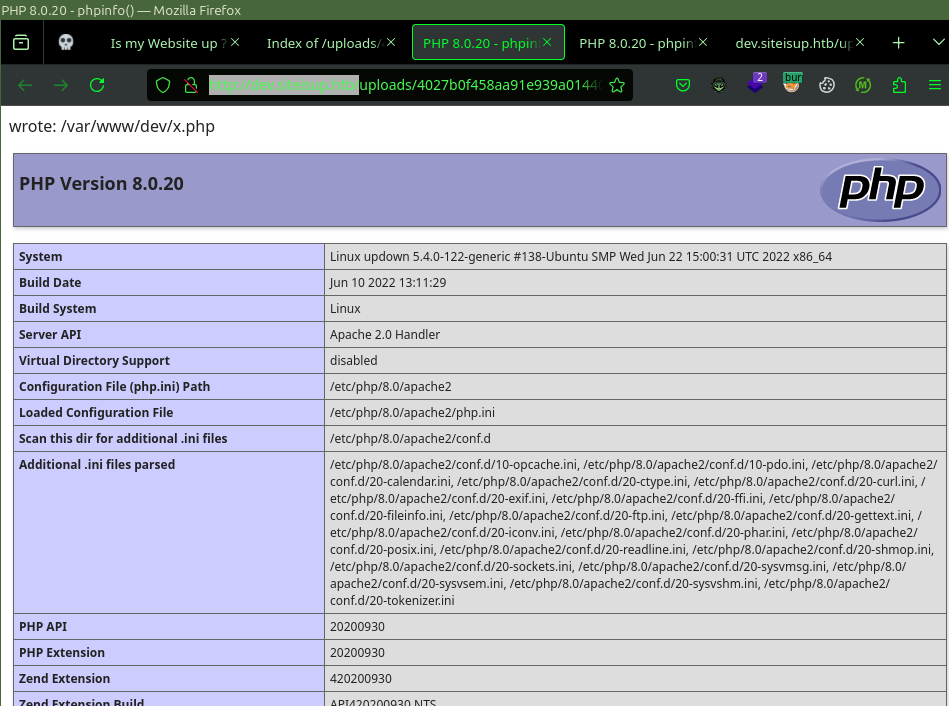The height and width of the screenshot is (706, 949).
Task: Click the 'System' row label
Action: coord(41,257)
